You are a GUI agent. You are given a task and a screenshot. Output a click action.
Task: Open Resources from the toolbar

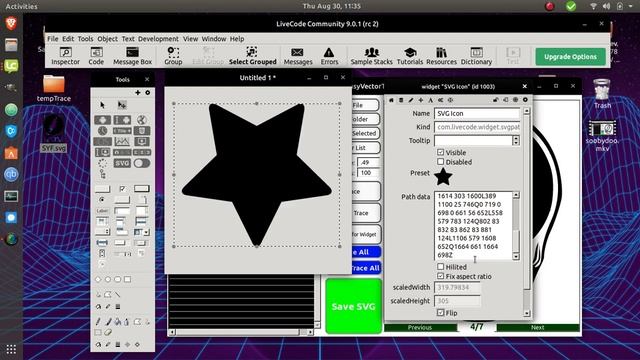pos(441,56)
